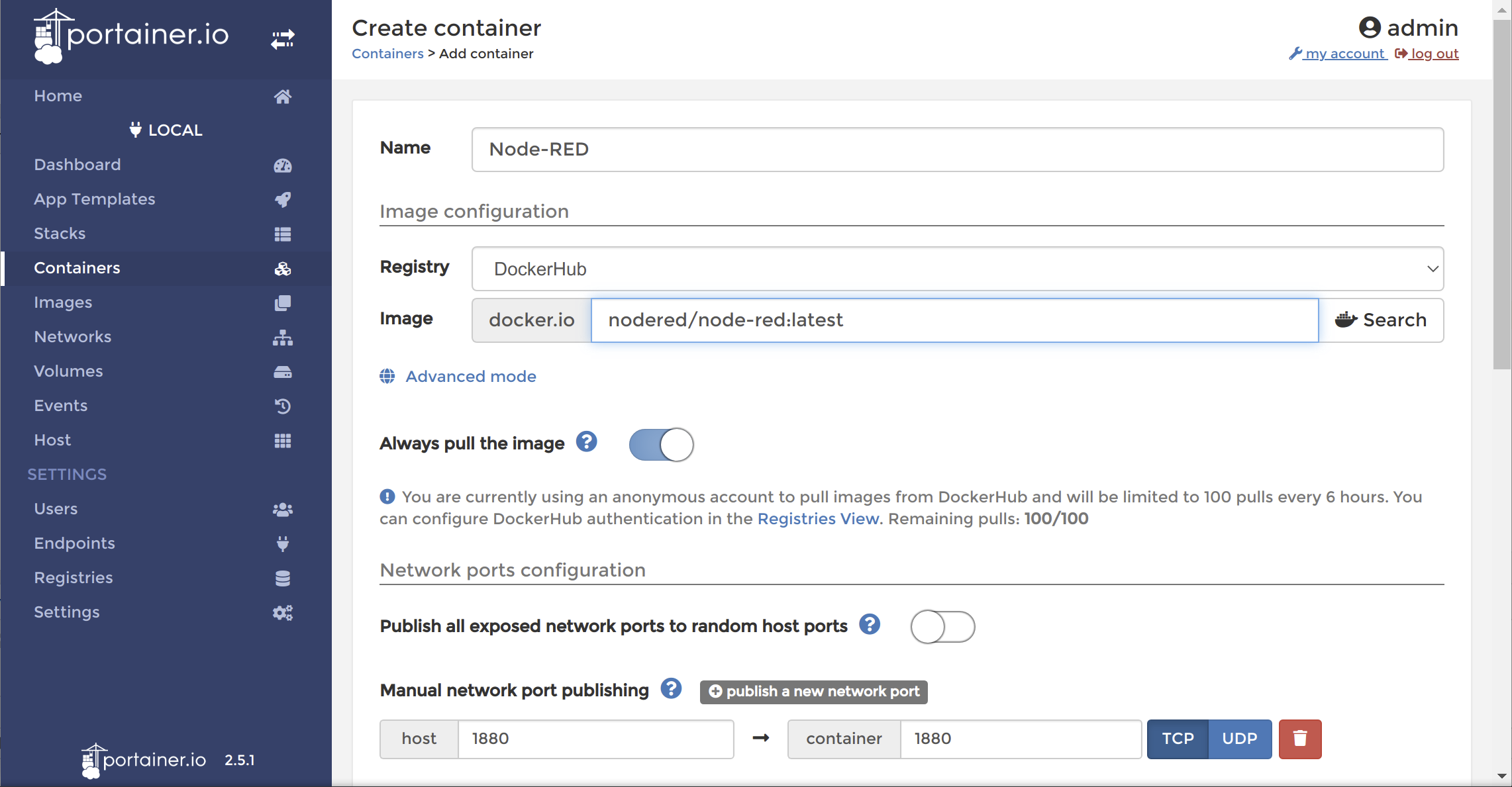
Task: Click scrollbar down arrow at bottom right
Action: [1501, 776]
